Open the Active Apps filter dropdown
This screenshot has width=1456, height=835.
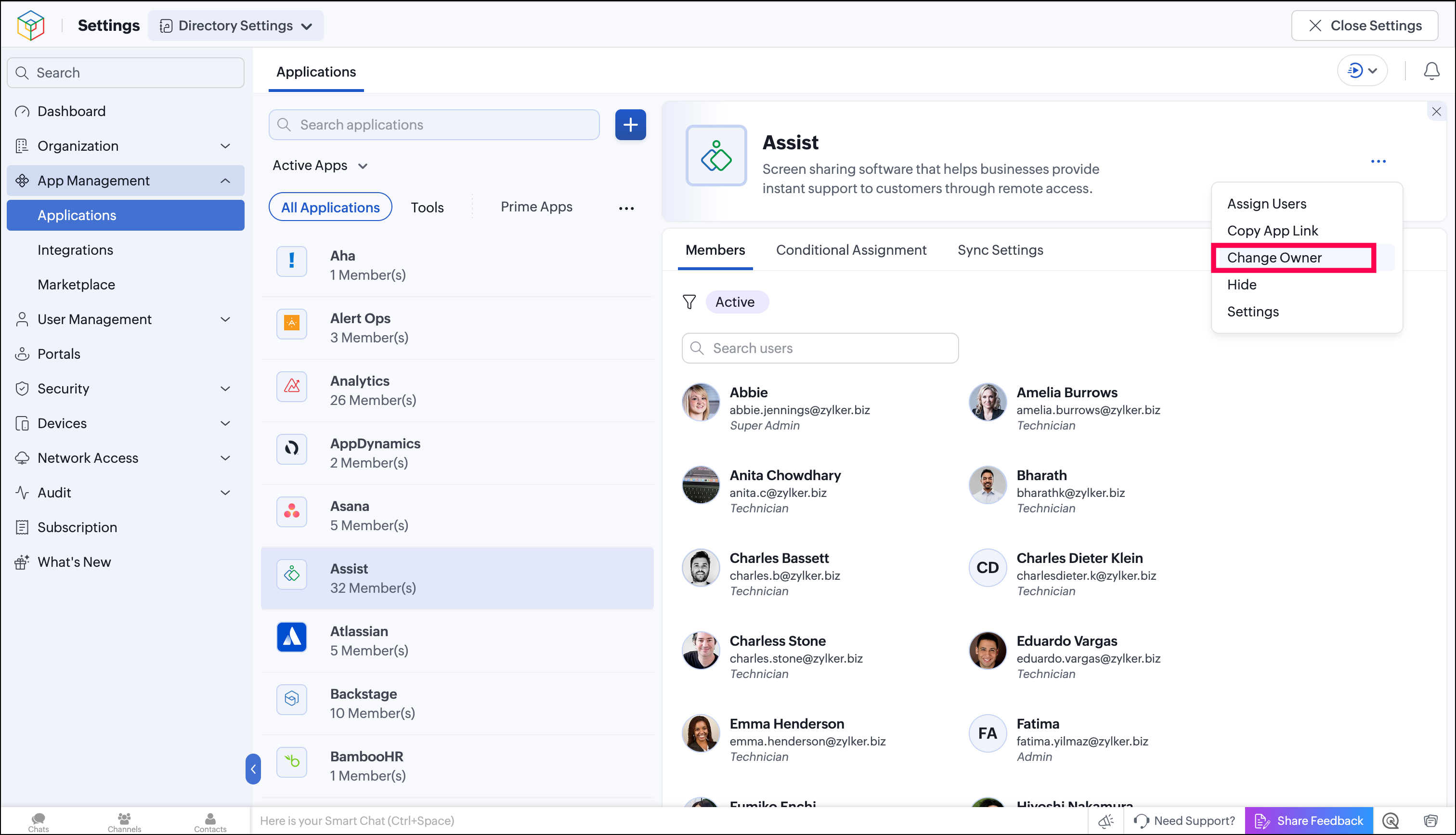point(320,165)
